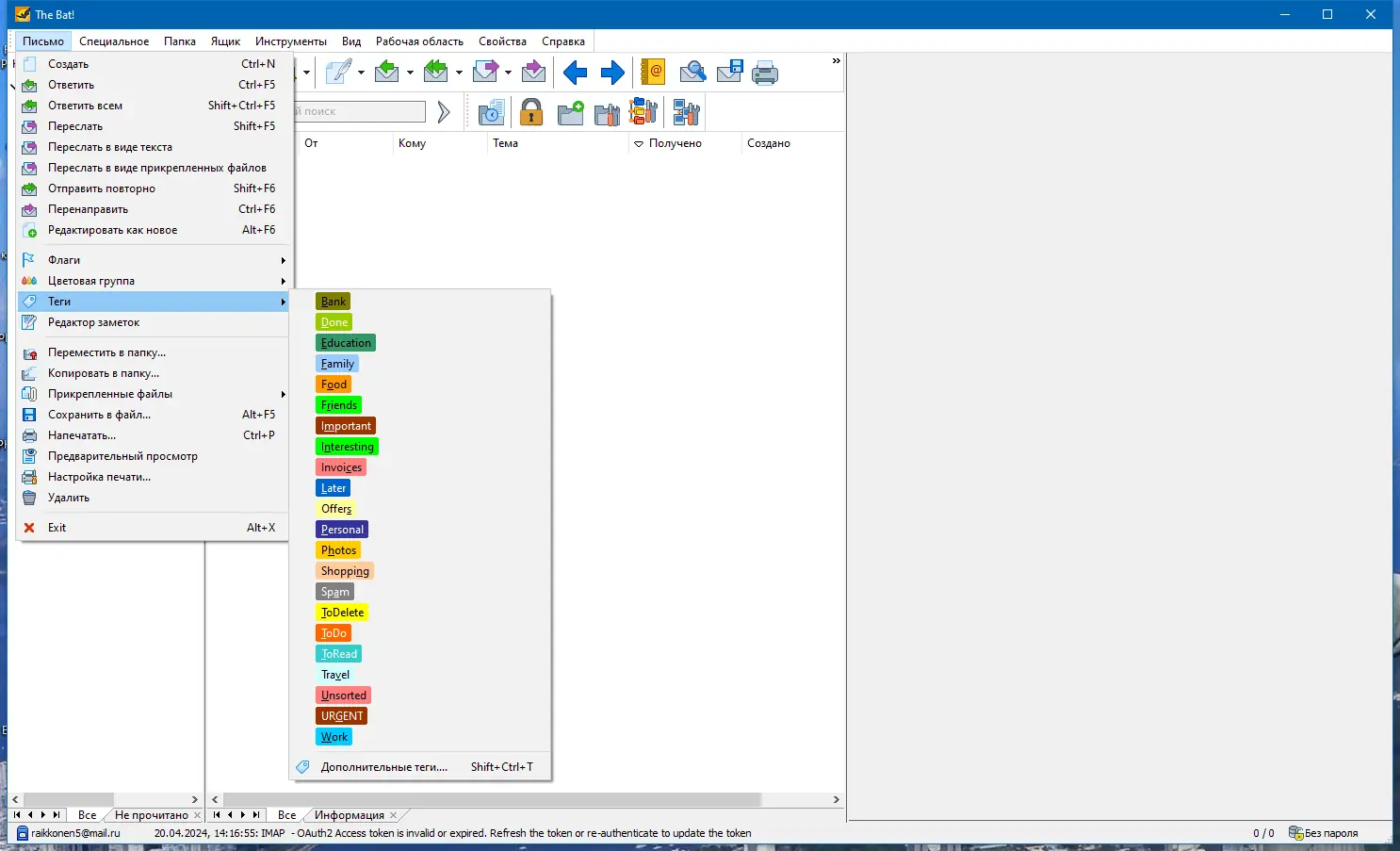Open the account properties network tools icon
Image resolution: width=1400 pixels, height=851 pixels.
686,113
